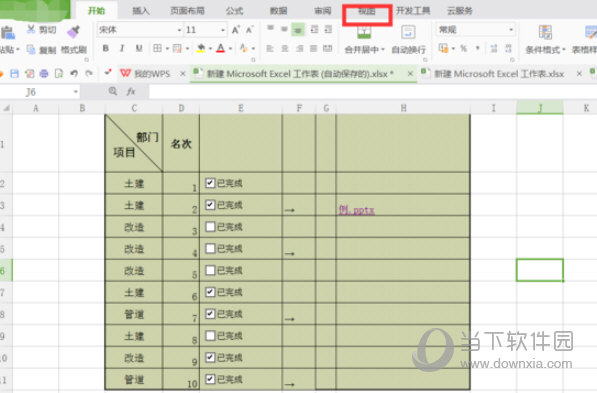Image resolution: width=597 pixels, height=393 pixels.
Task: Click the increase indent icon
Action: (328, 29)
